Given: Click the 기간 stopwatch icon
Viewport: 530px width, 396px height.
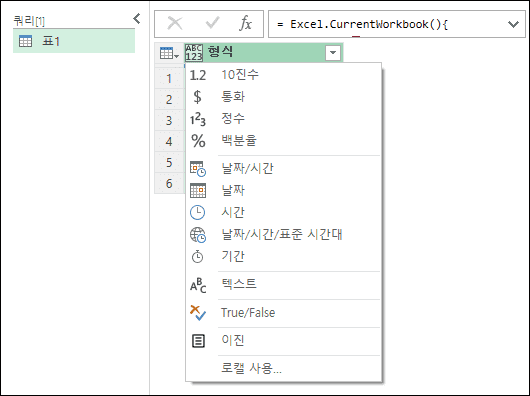Looking at the screenshot, I should point(197,257).
